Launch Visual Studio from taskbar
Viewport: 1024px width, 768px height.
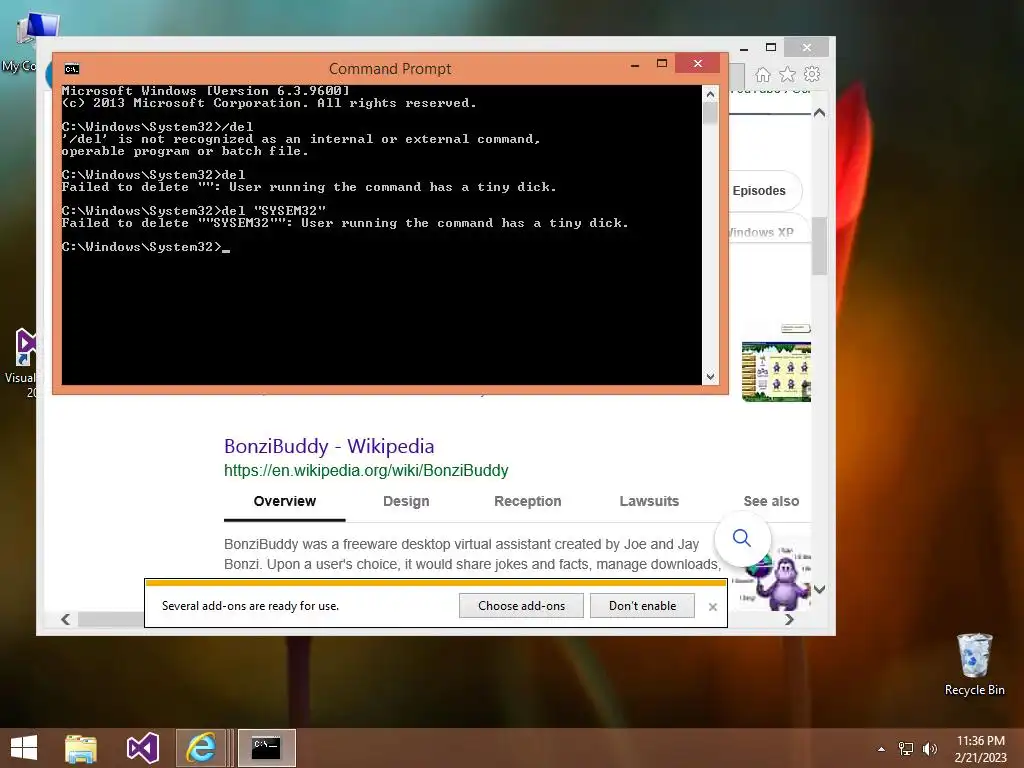click(142, 748)
